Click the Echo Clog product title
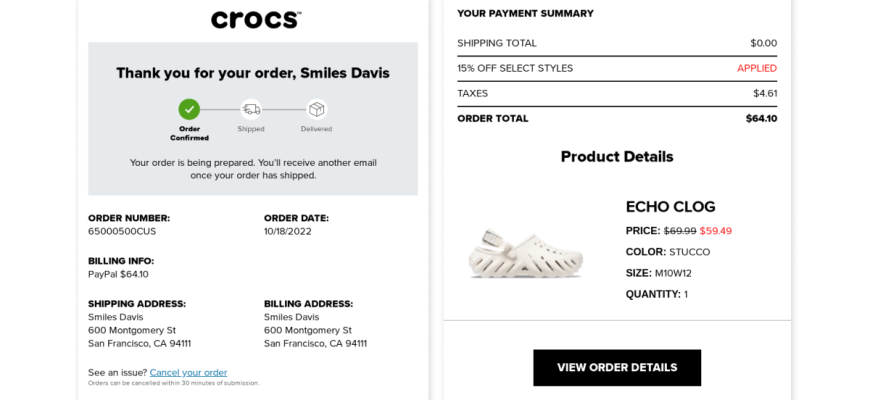870x400 pixels. (x=670, y=207)
